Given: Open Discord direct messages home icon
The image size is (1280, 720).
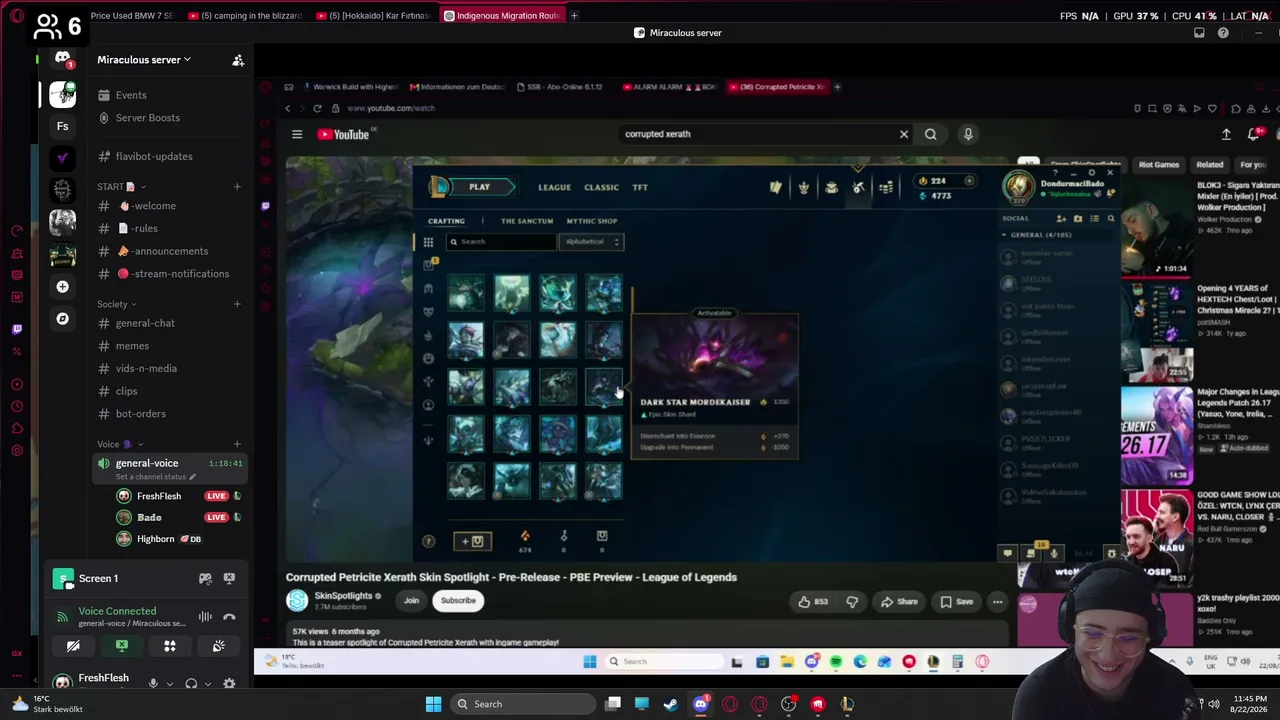Looking at the screenshot, I should (x=62, y=59).
